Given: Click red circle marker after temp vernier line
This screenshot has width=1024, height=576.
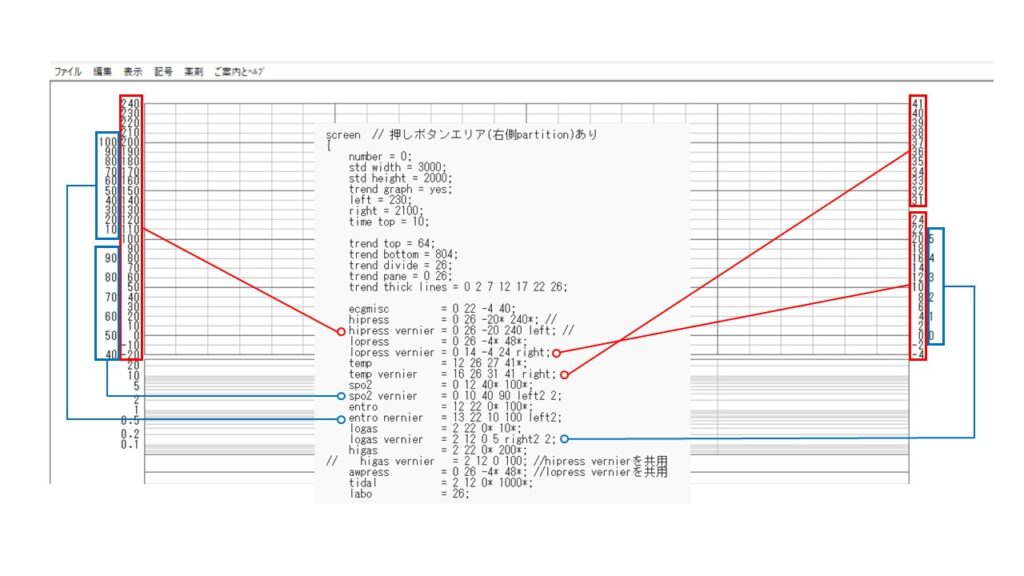Looking at the screenshot, I should (564, 375).
